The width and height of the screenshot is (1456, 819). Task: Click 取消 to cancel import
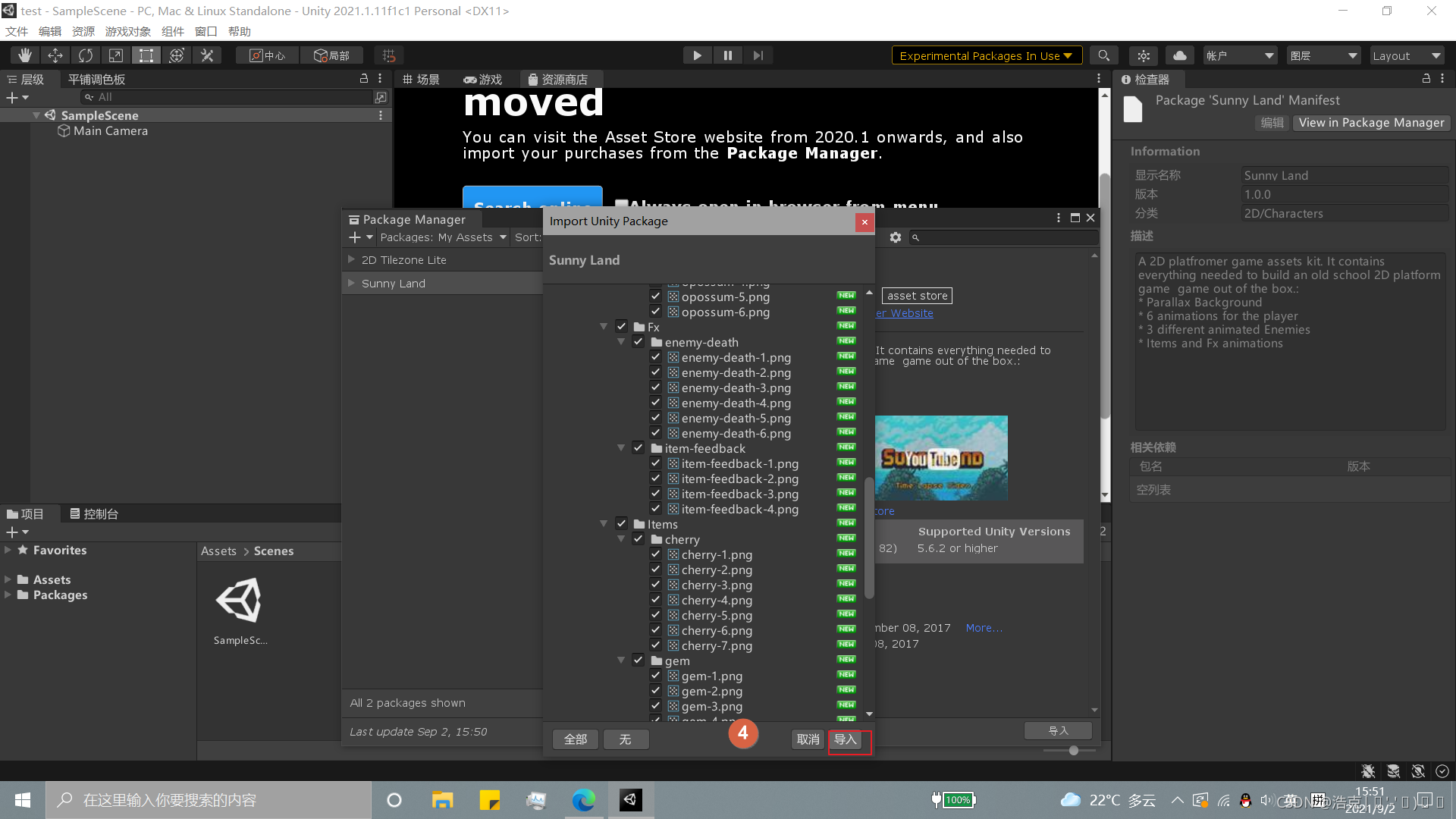pyautogui.click(x=808, y=739)
